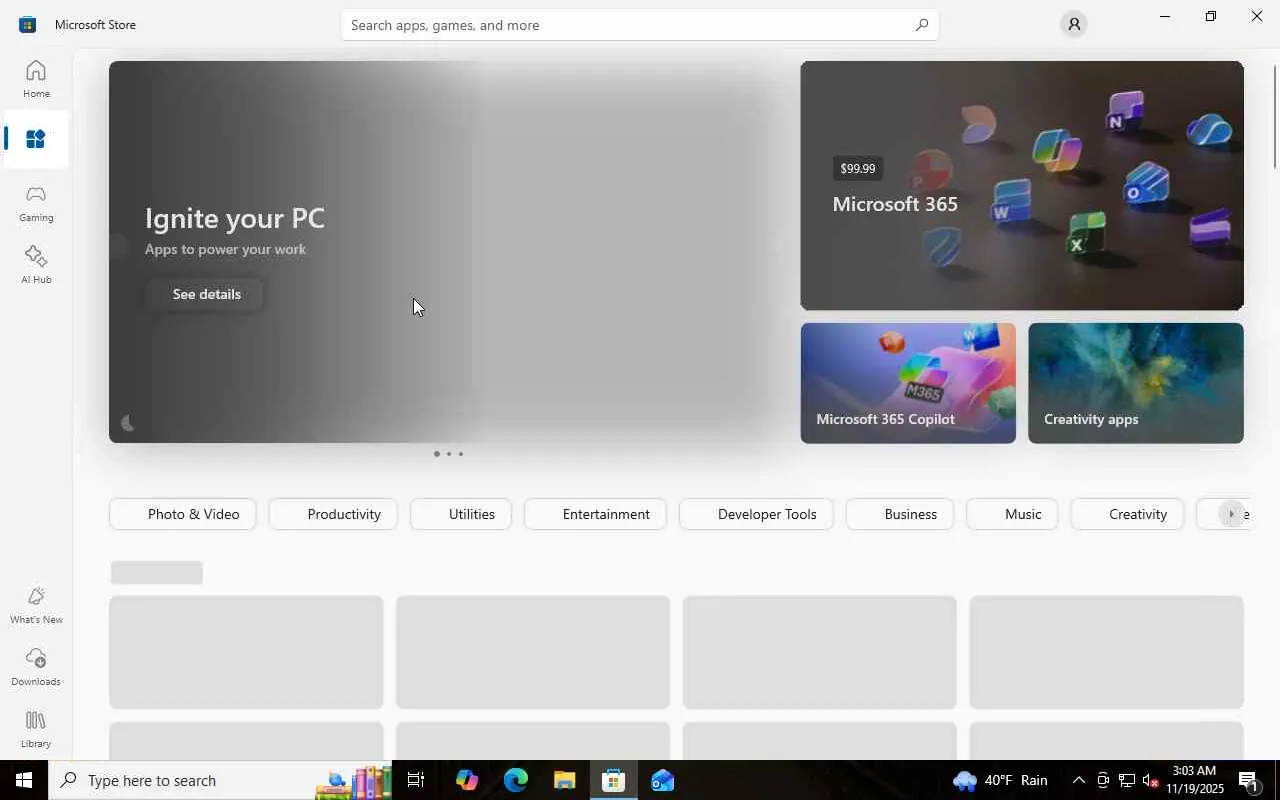Open Microsoft Edge from the taskbar
This screenshot has height=800, width=1280.
click(x=515, y=780)
